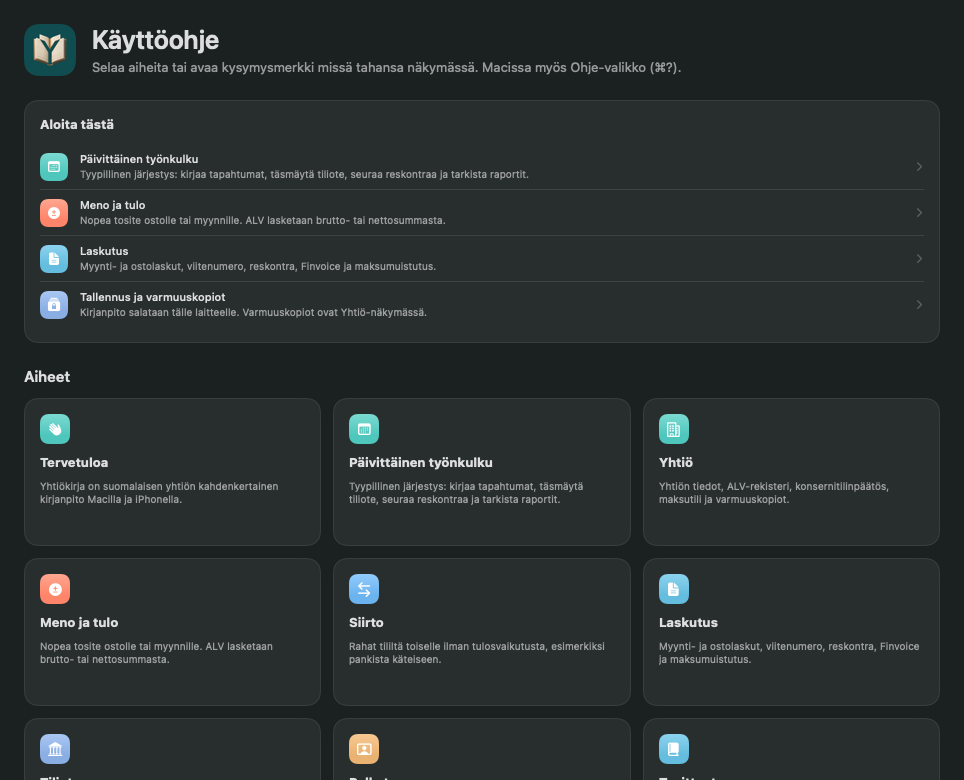The width and height of the screenshot is (964, 780).
Task: Click chevron beside Tallennus ja varmuuskopiot
Action: tap(919, 305)
